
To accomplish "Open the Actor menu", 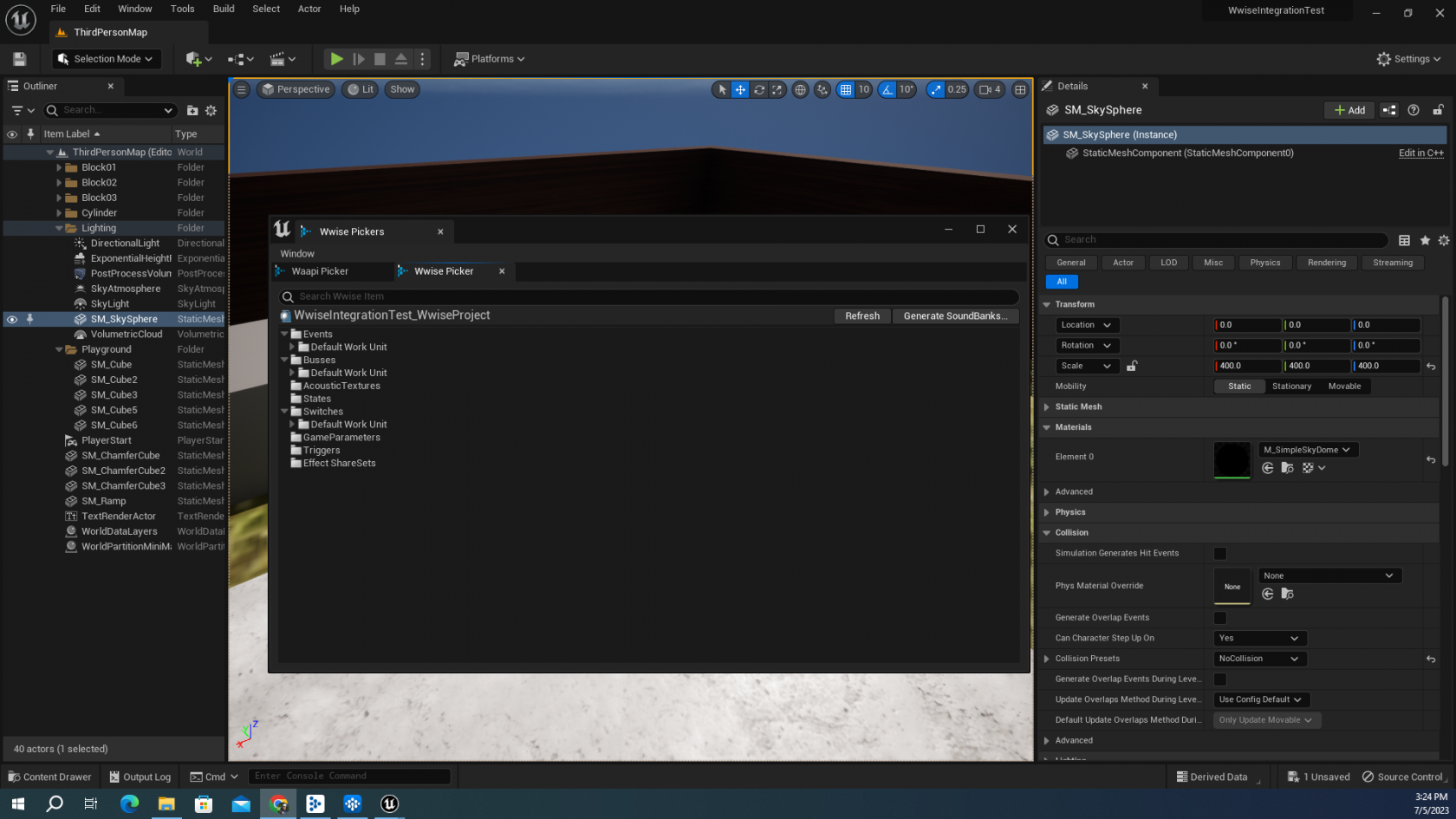I will pos(309,9).
